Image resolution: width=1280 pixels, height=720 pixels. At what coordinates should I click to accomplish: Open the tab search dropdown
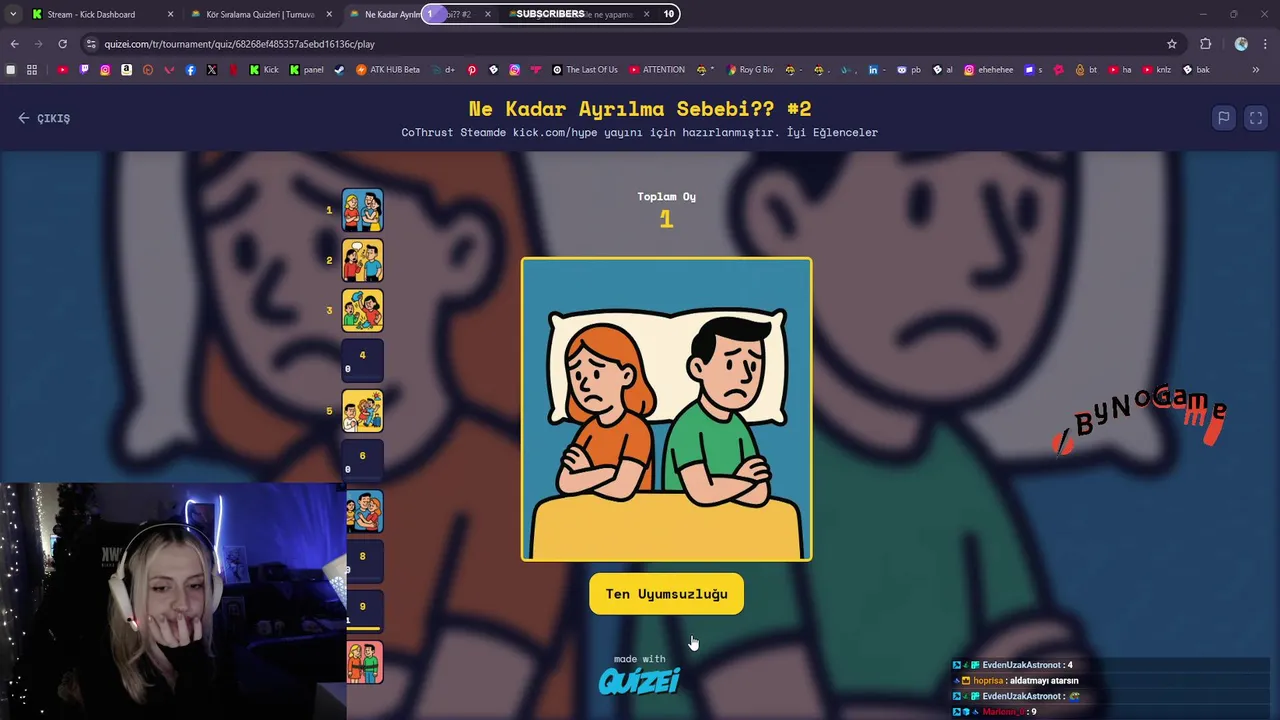(13, 14)
